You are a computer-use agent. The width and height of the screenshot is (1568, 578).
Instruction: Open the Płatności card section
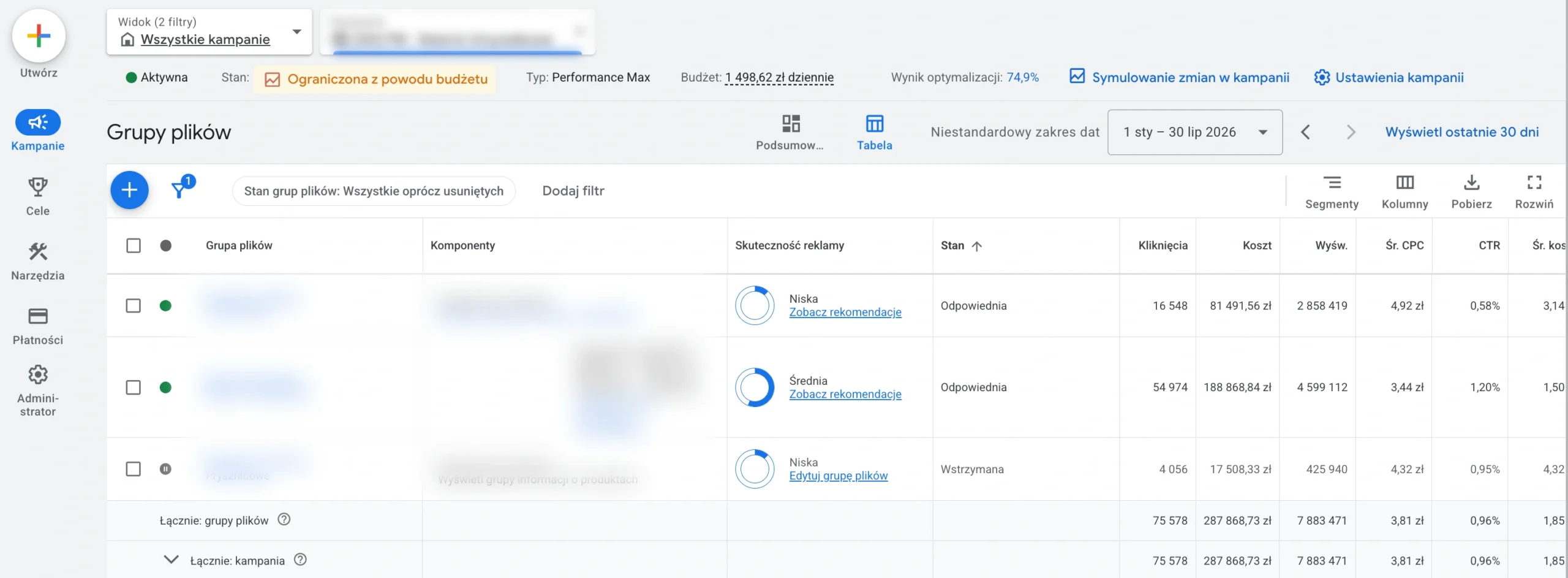[38, 326]
